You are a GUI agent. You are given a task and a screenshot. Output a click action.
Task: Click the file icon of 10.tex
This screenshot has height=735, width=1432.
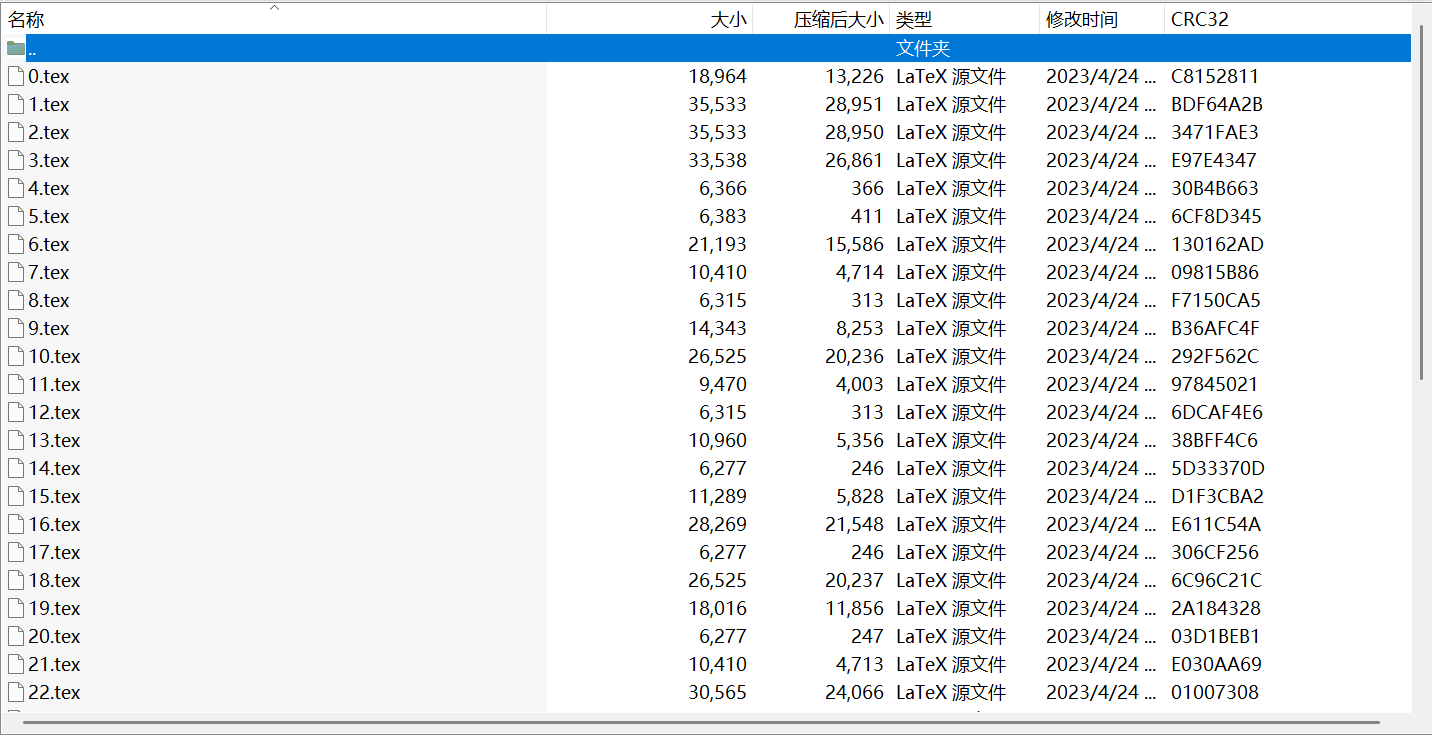pyautogui.click(x=16, y=356)
